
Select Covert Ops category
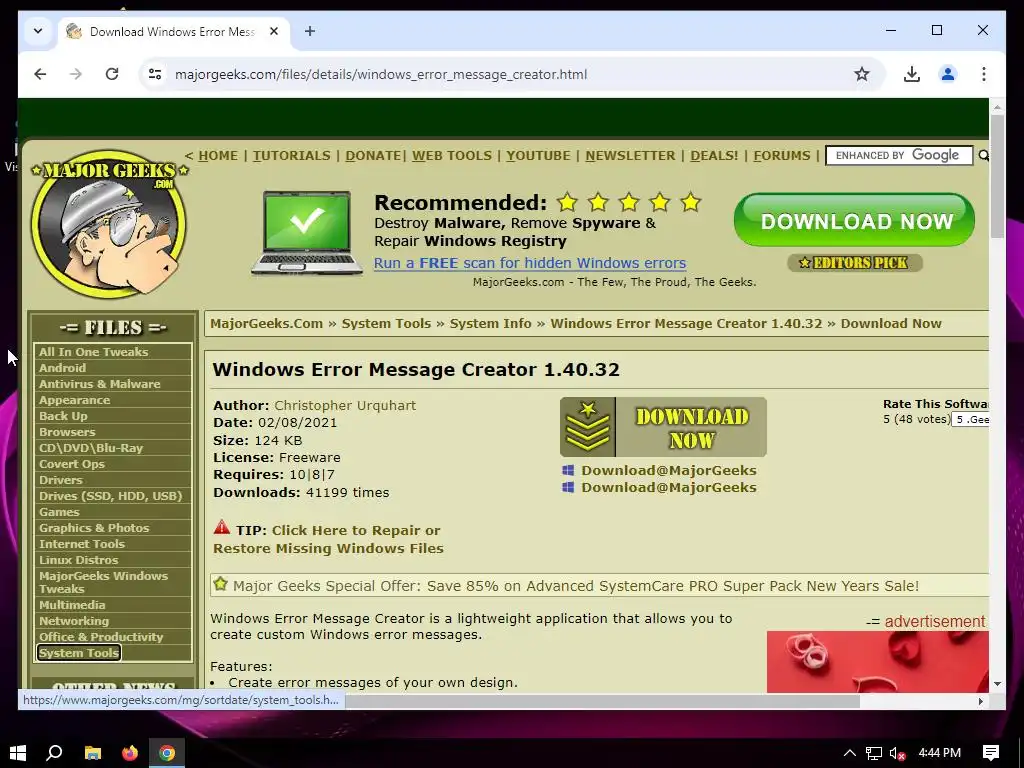pos(72,464)
